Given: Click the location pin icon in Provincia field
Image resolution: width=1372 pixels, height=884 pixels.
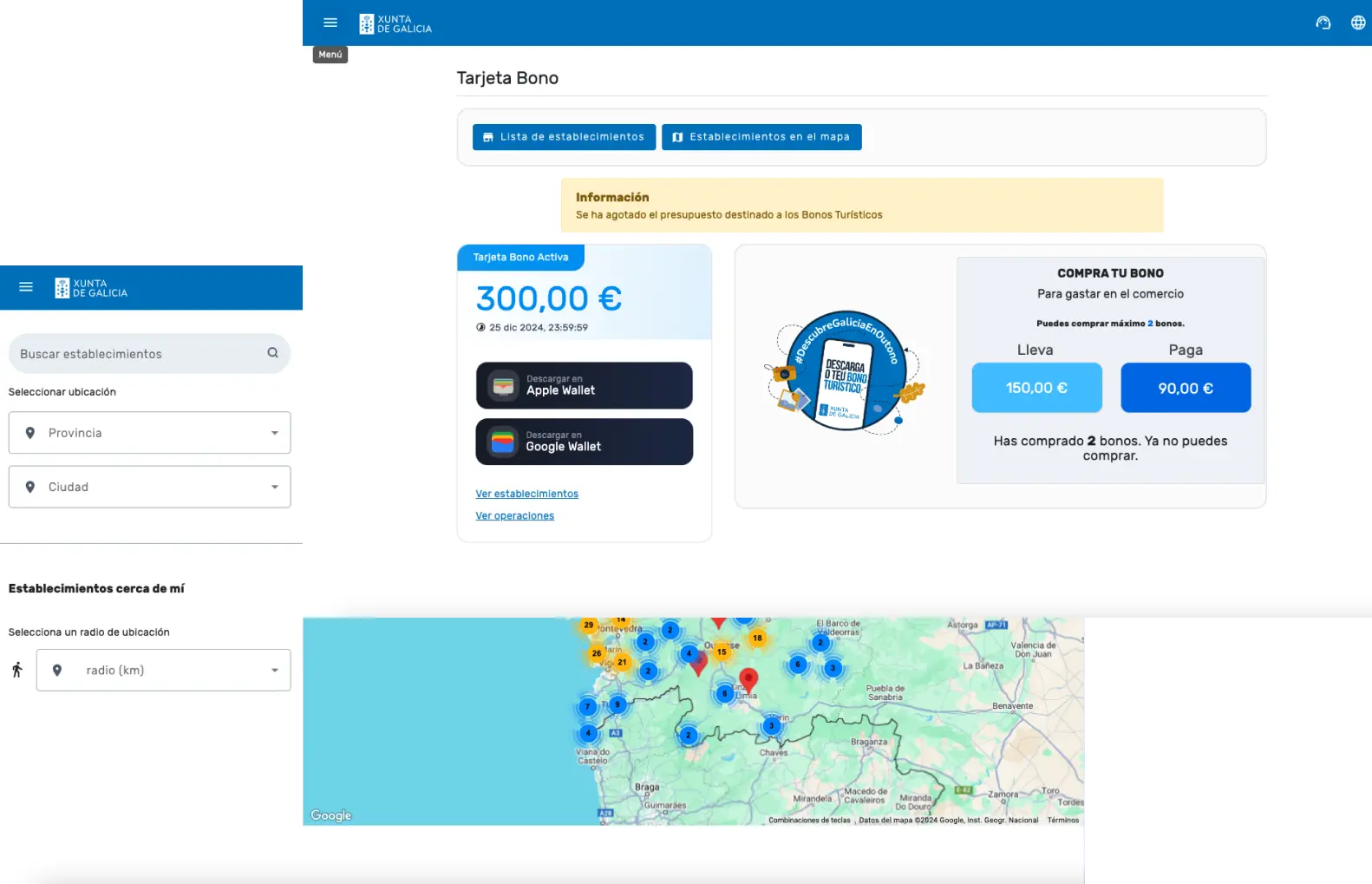Looking at the screenshot, I should click(x=30, y=433).
